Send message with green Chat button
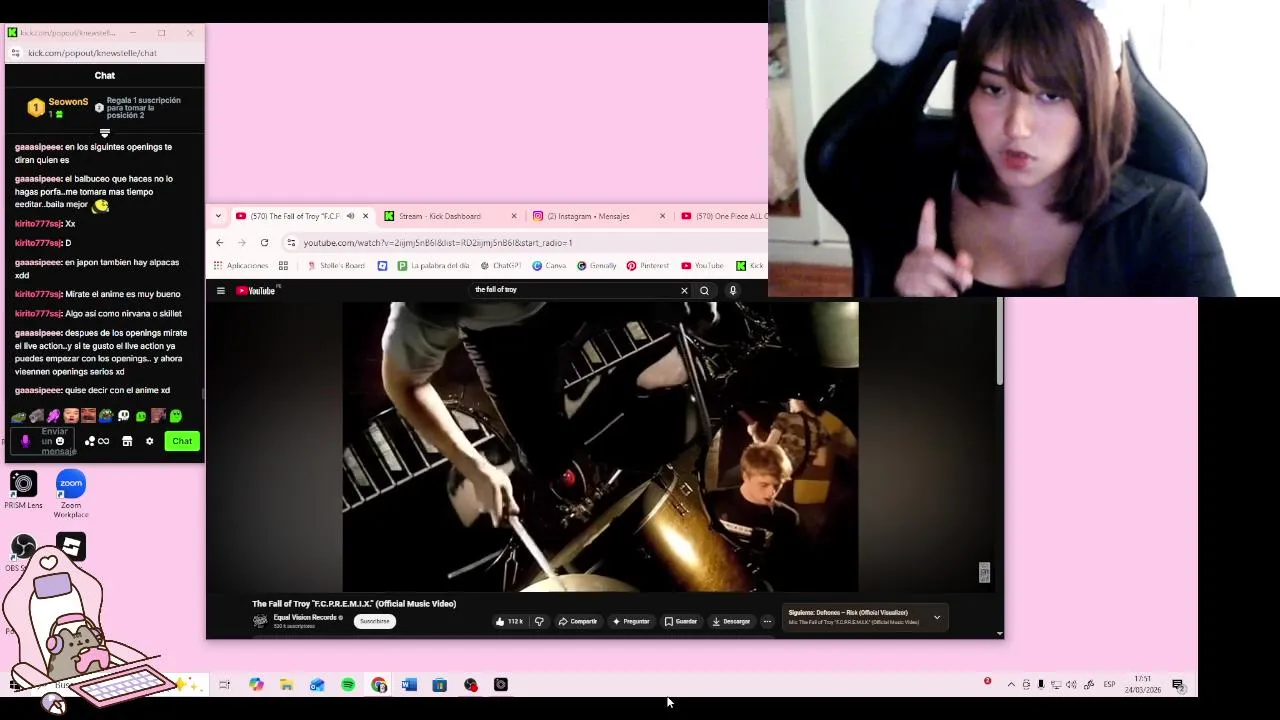The image size is (1280, 720). 182,441
